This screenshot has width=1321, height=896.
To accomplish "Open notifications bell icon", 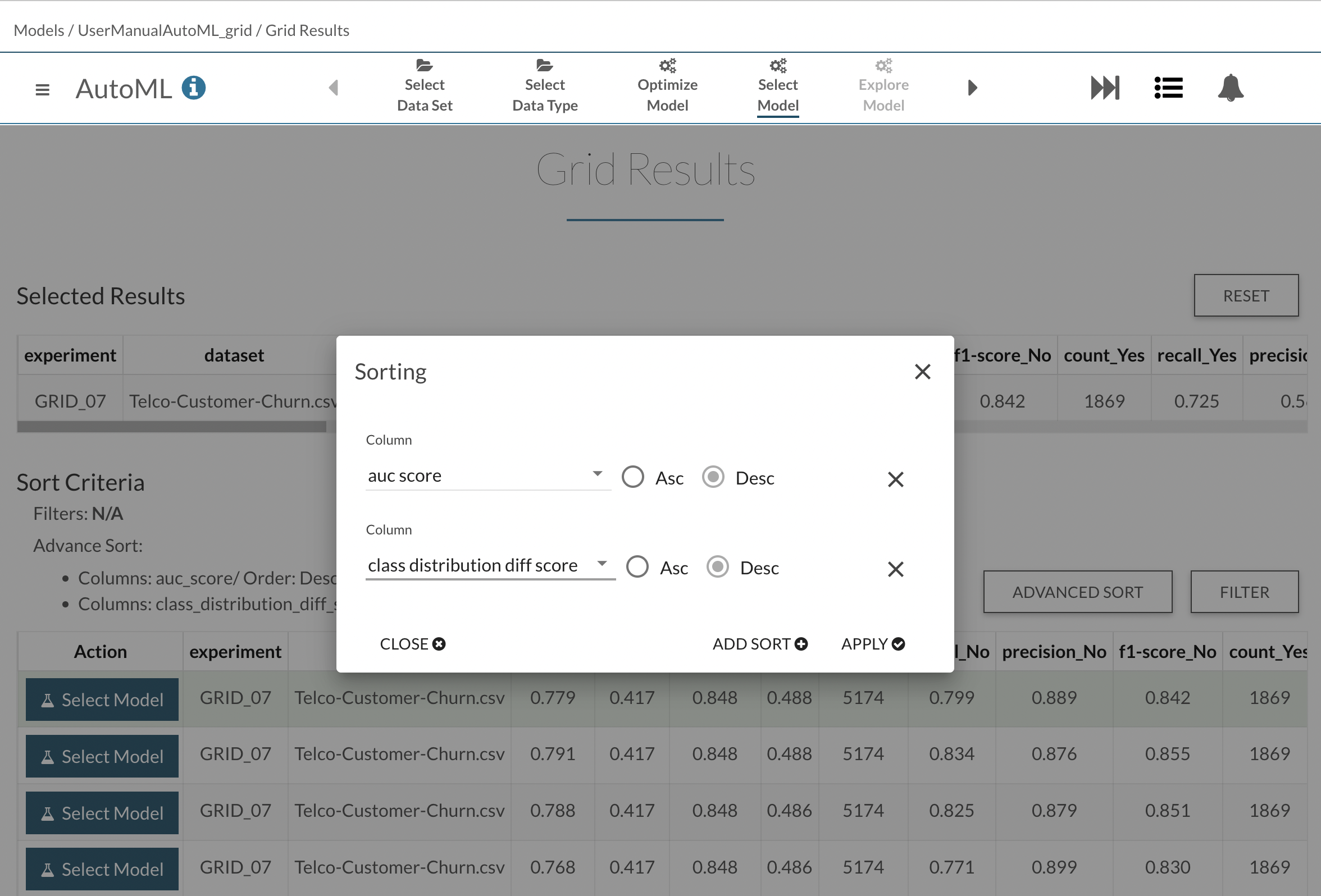I will (x=1230, y=88).
